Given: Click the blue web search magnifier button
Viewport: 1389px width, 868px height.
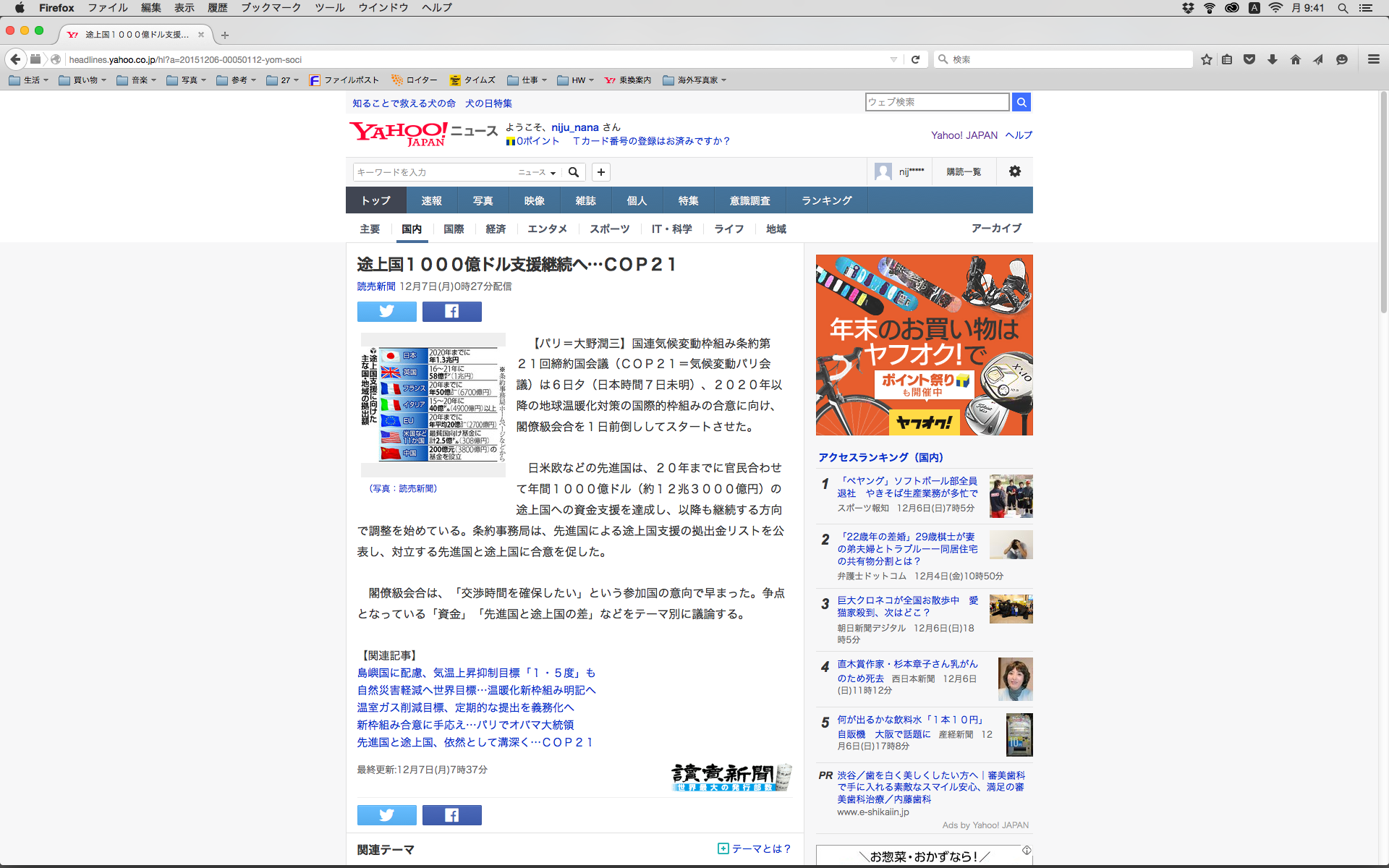Looking at the screenshot, I should pyautogui.click(x=1021, y=102).
